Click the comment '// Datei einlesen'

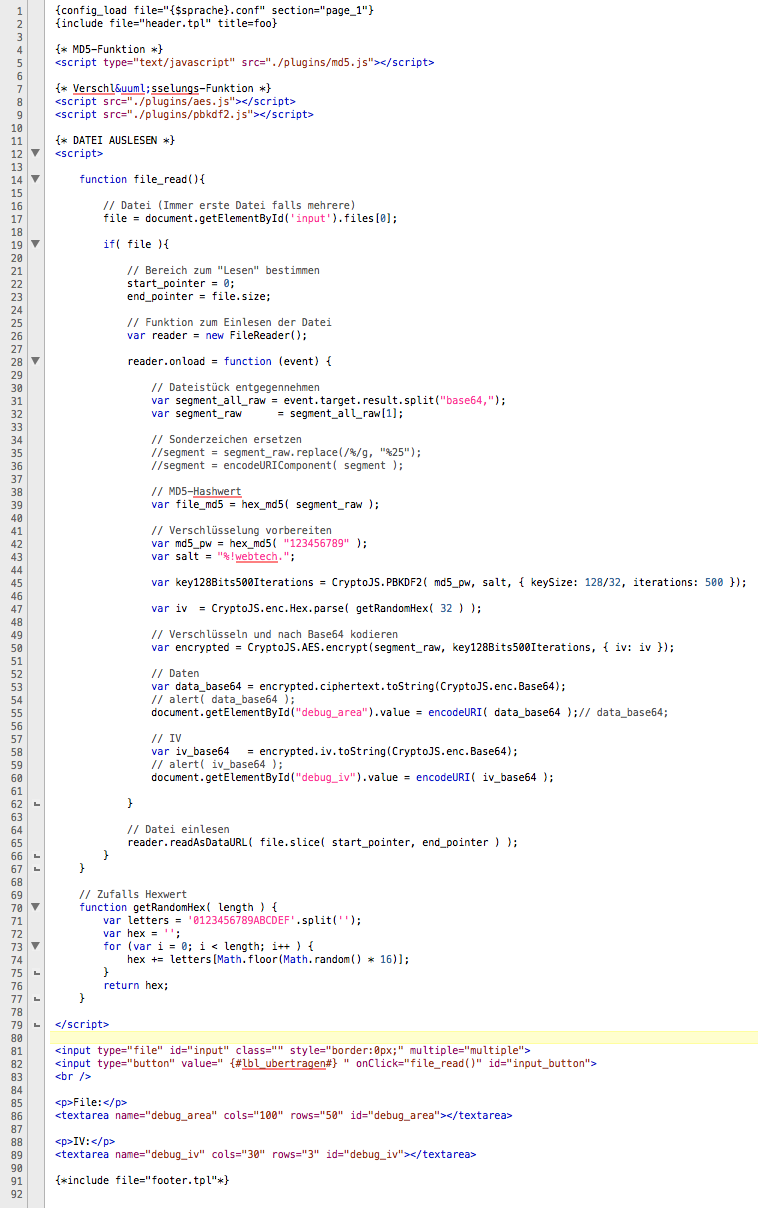point(179,829)
